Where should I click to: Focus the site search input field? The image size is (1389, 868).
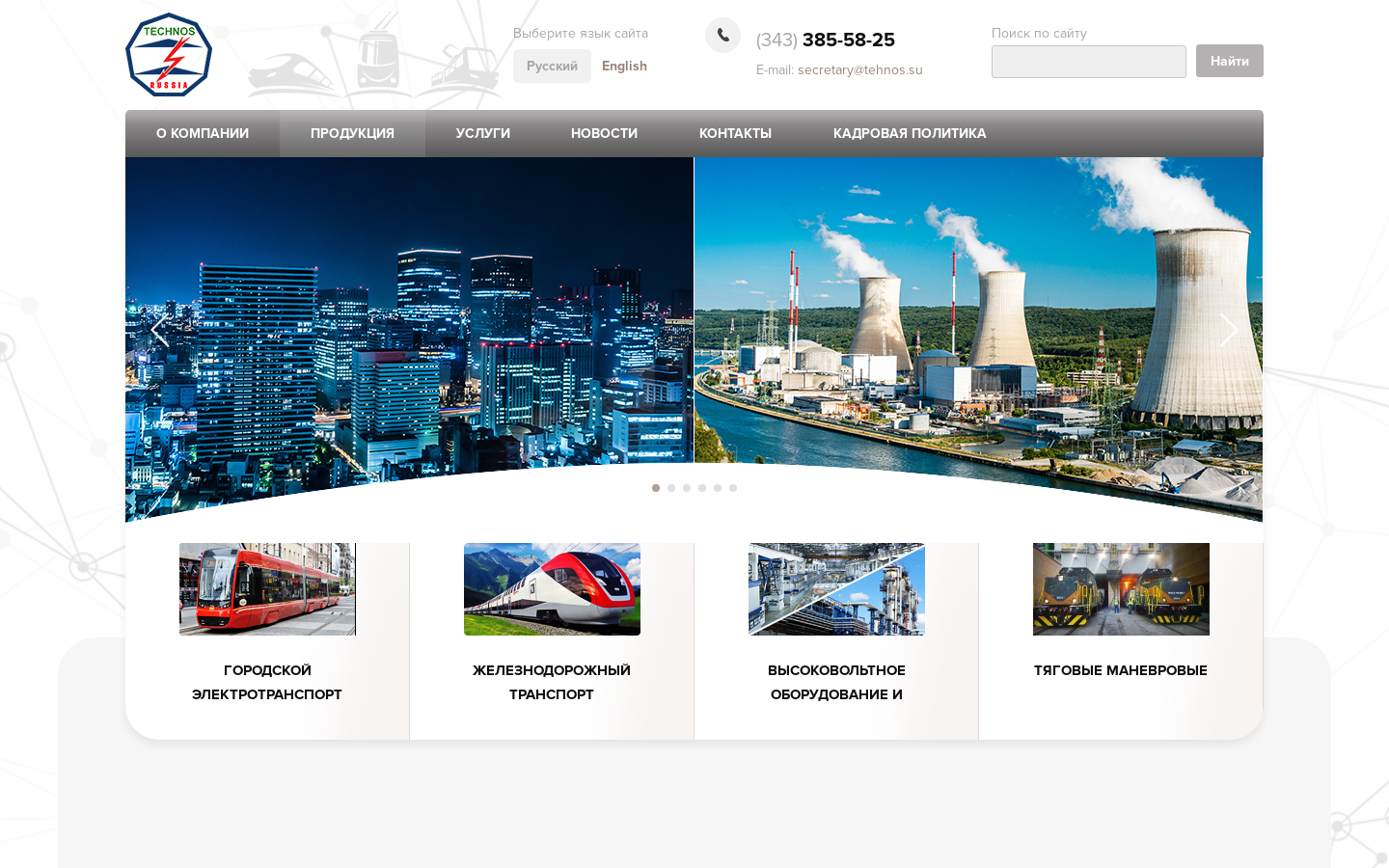(1089, 62)
